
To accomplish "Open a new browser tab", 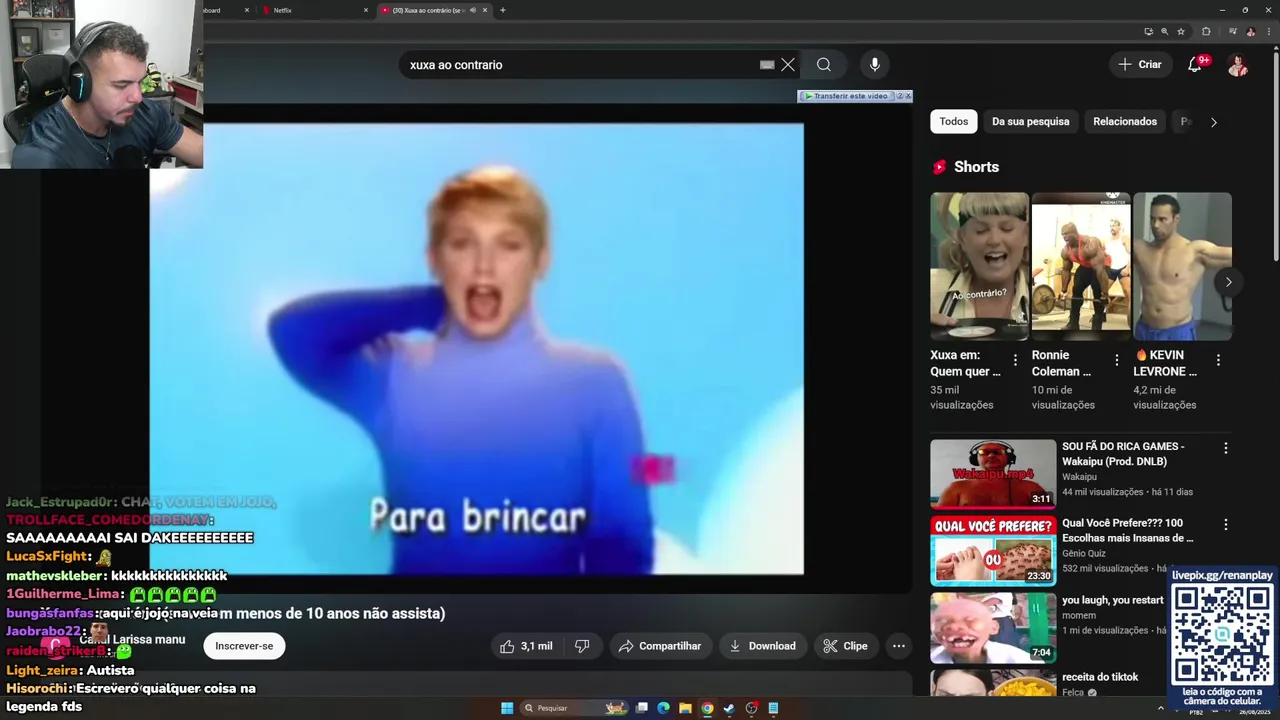I will [502, 10].
